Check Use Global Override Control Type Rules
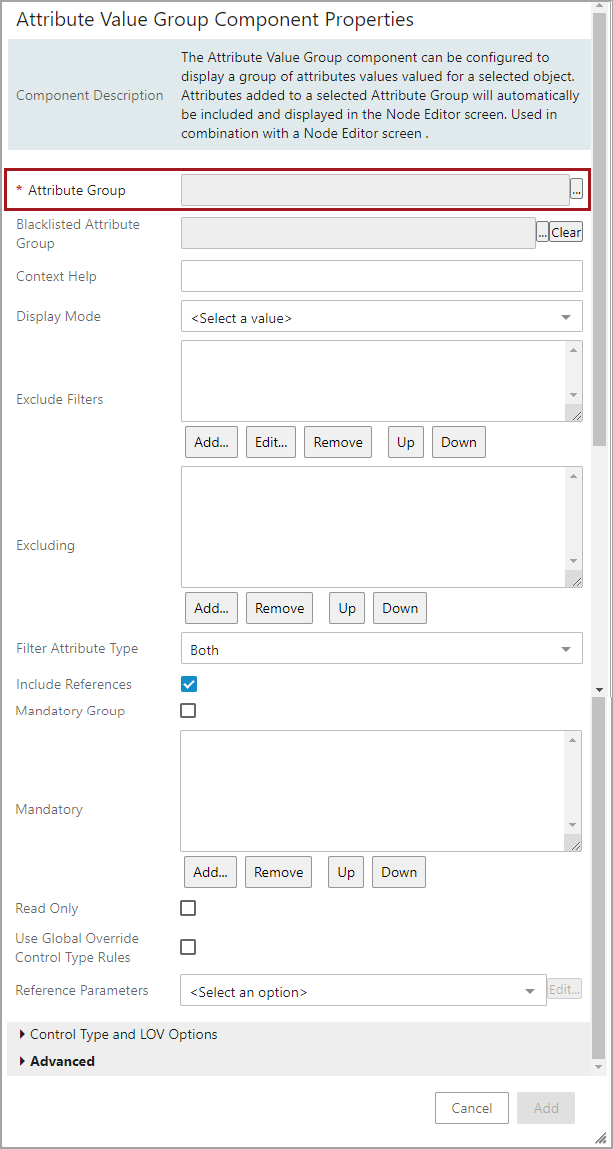The image size is (613, 1149). 187,947
